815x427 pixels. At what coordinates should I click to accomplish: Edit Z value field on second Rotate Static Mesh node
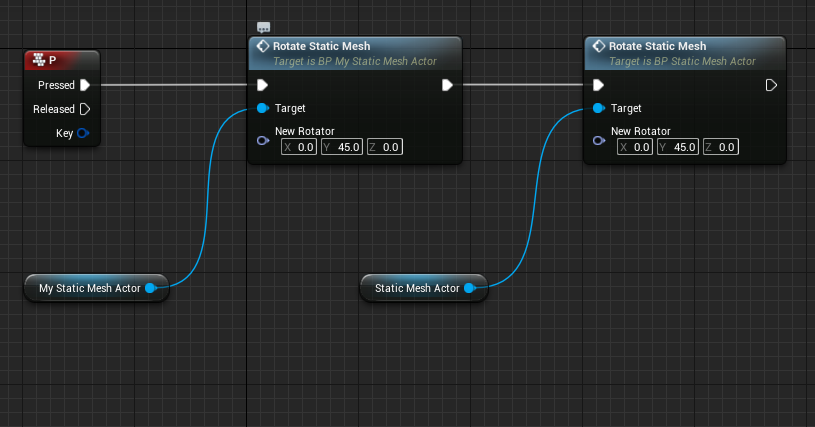pyautogui.click(x=720, y=147)
